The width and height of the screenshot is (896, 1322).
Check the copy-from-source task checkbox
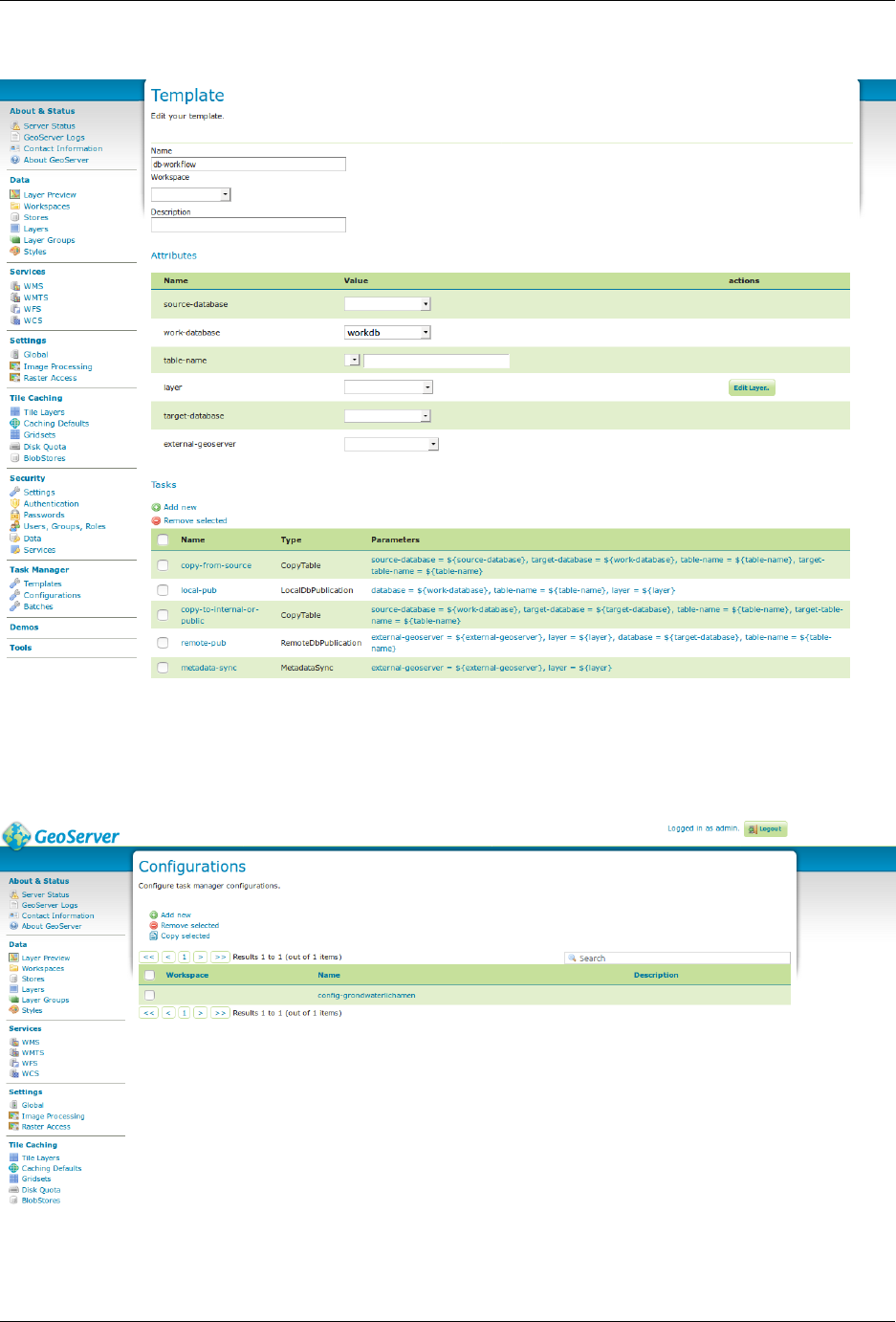(x=163, y=565)
